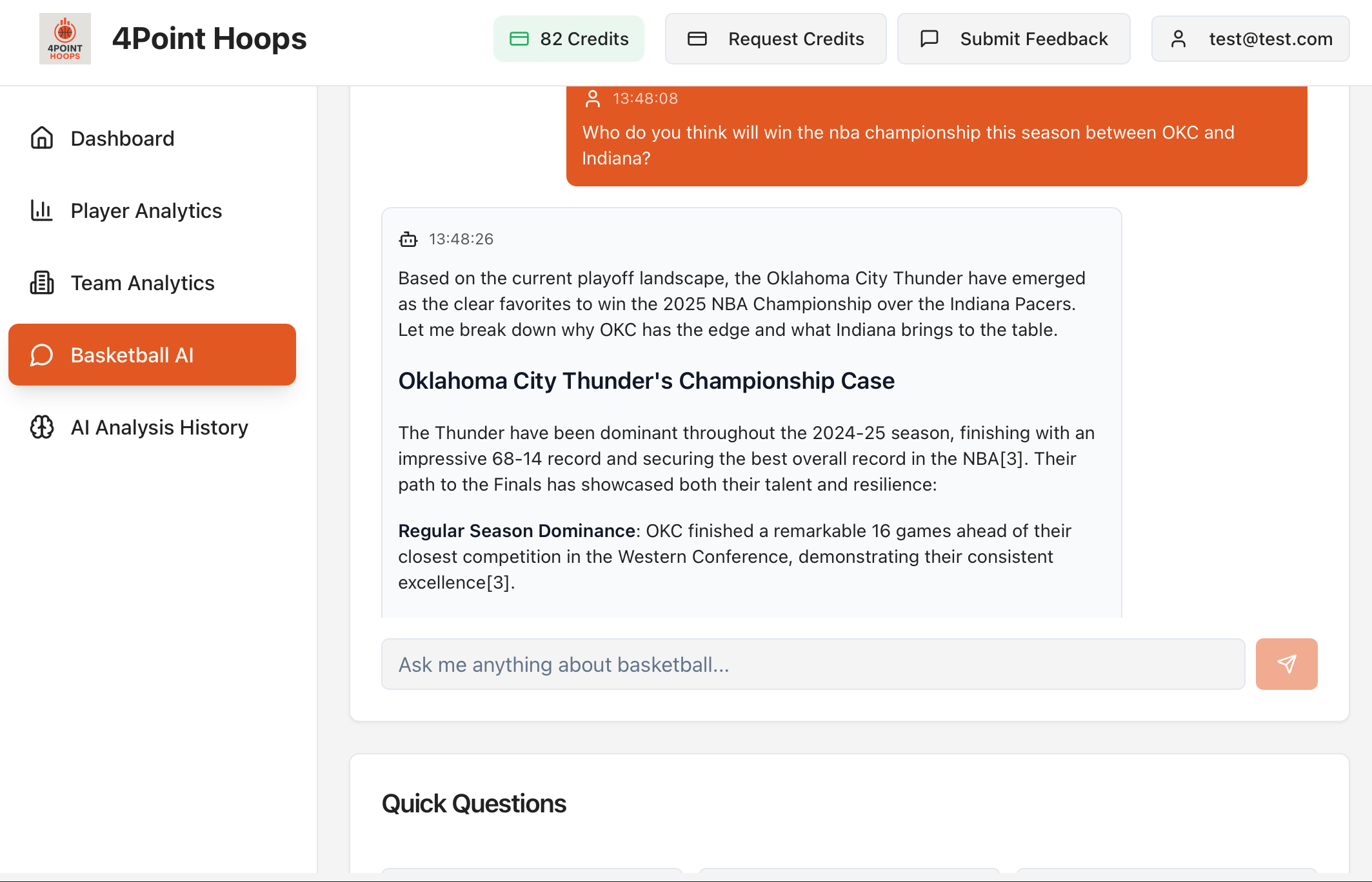
Task: Click the green credit card icon
Action: pyautogui.click(x=519, y=39)
